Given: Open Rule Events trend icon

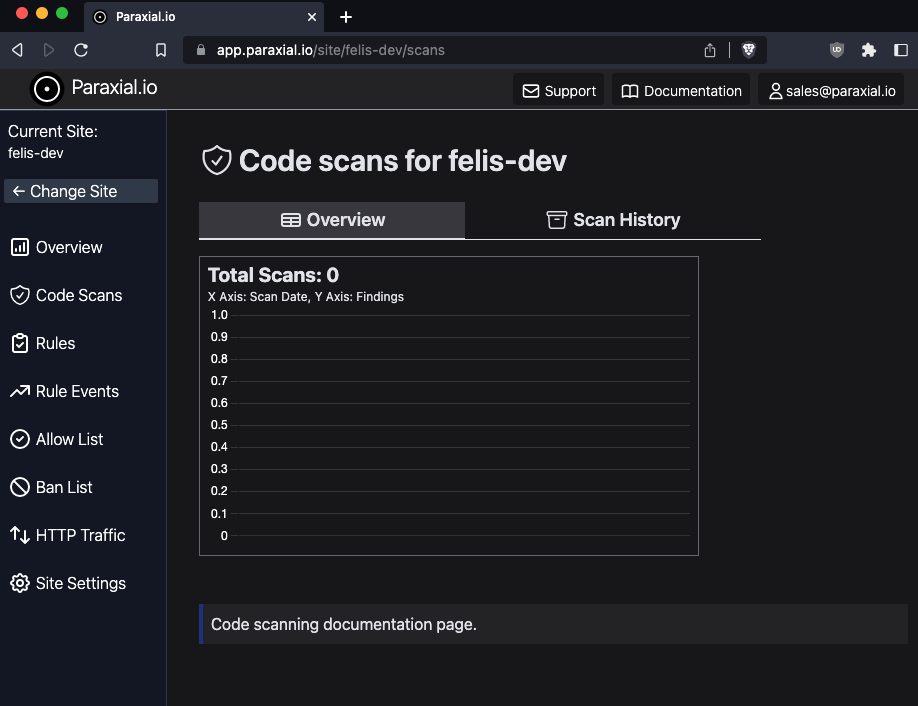Looking at the screenshot, I should point(20,391).
